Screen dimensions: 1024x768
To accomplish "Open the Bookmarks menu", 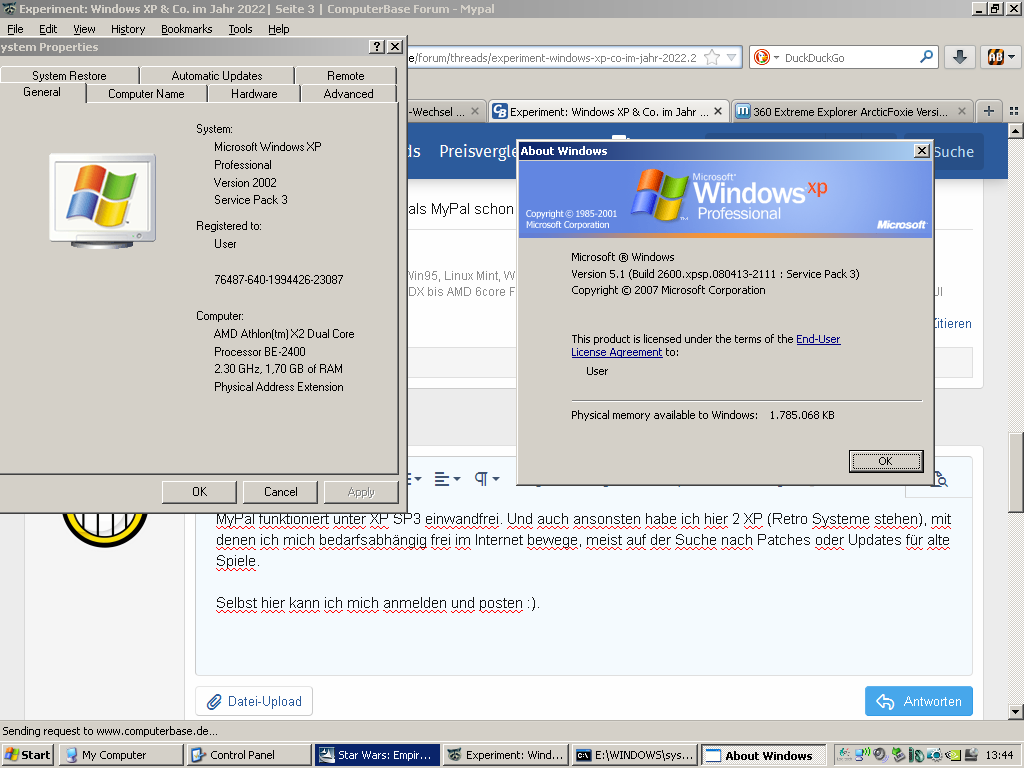I will pos(187,29).
